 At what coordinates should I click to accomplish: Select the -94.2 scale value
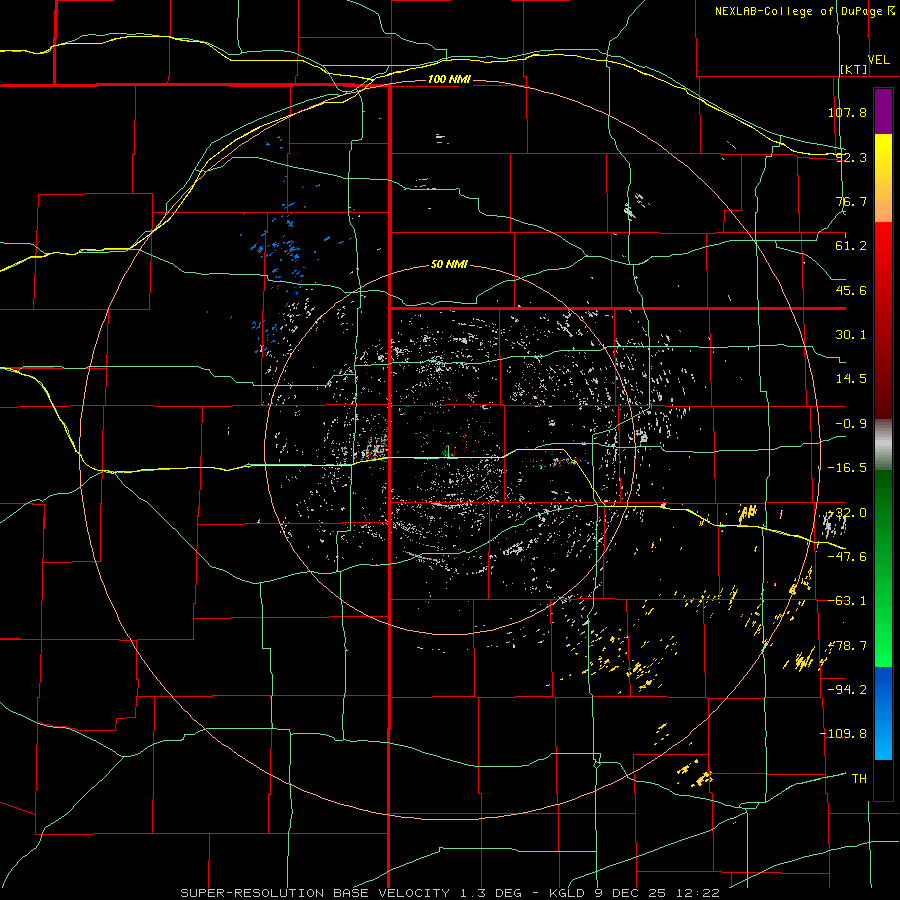(847, 689)
